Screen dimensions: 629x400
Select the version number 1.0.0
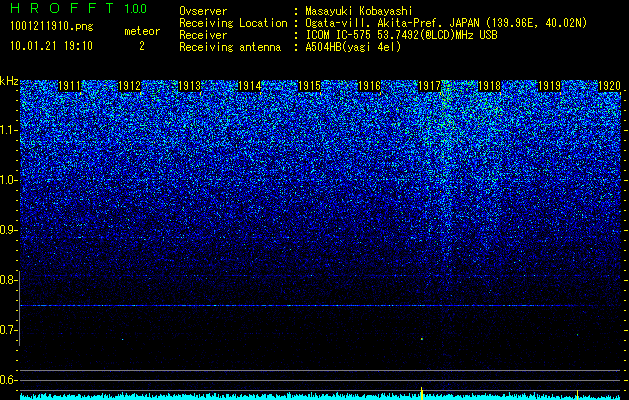(136, 8)
